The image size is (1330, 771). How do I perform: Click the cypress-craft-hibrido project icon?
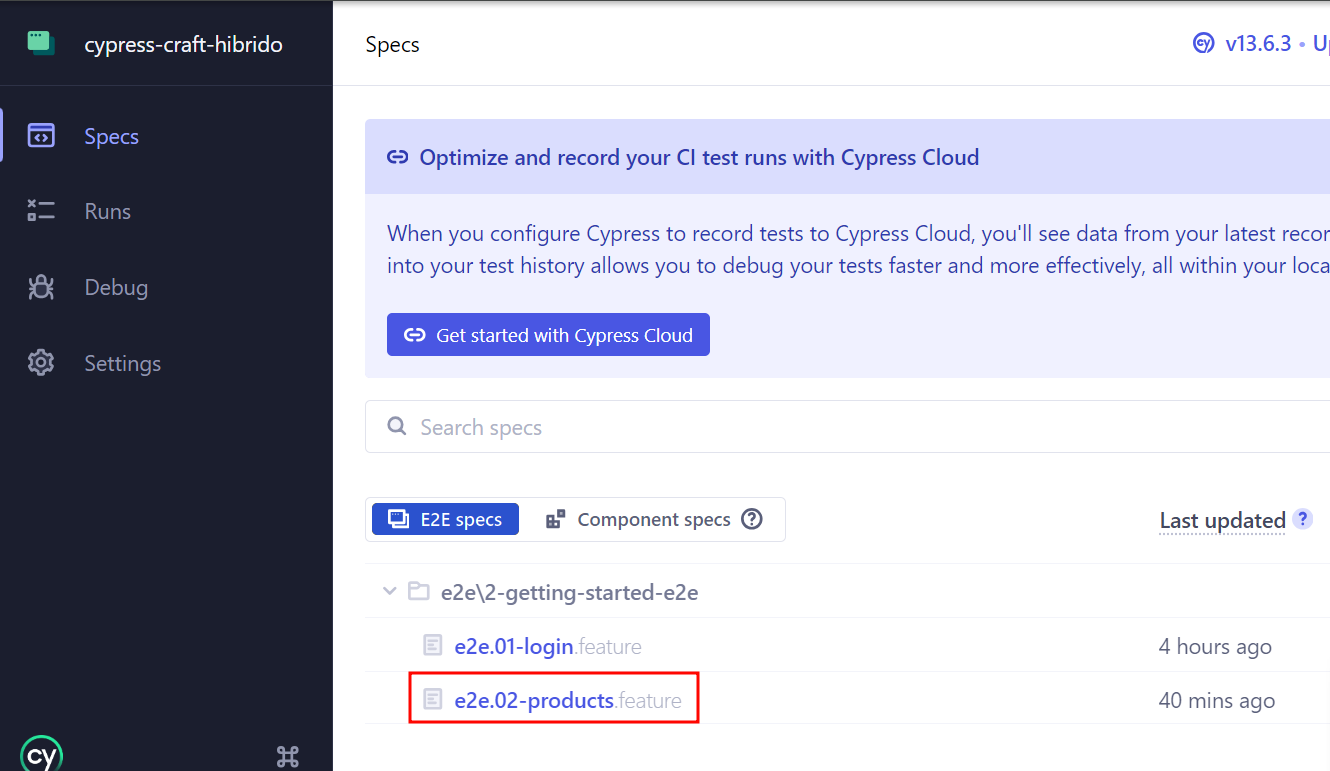click(41, 43)
